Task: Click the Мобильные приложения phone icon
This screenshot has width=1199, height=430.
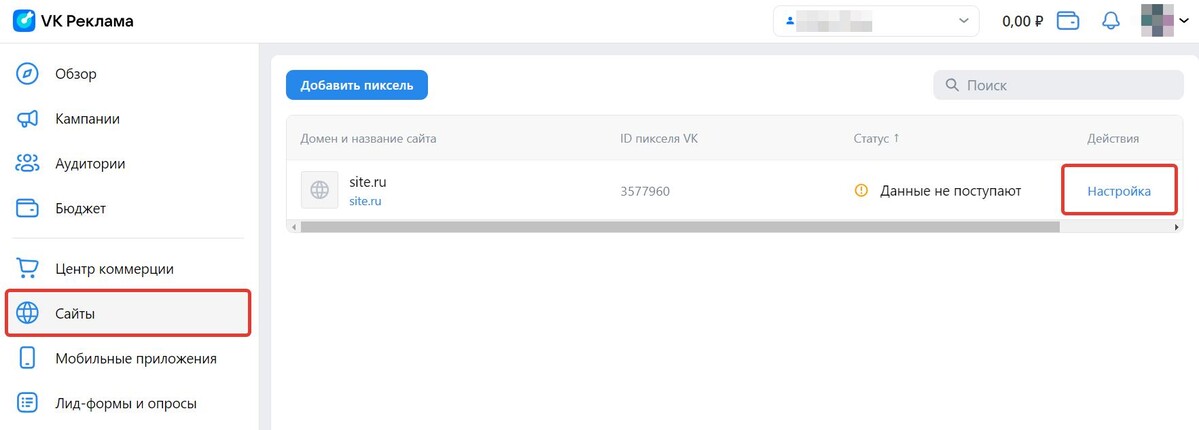Action: 28,358
